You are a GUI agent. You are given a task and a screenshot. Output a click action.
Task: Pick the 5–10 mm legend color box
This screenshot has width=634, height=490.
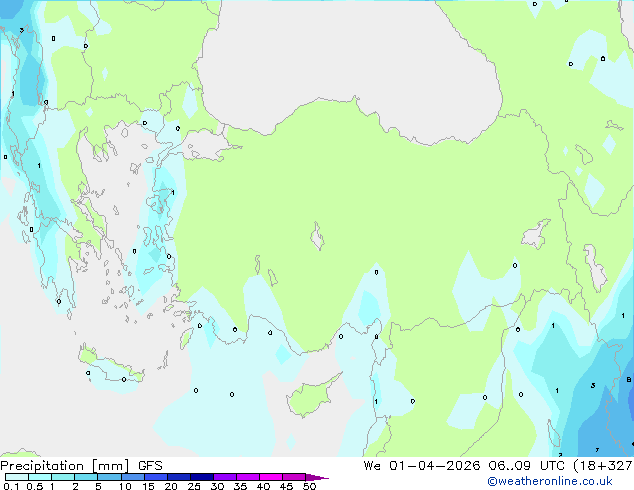tap(109, 477)
